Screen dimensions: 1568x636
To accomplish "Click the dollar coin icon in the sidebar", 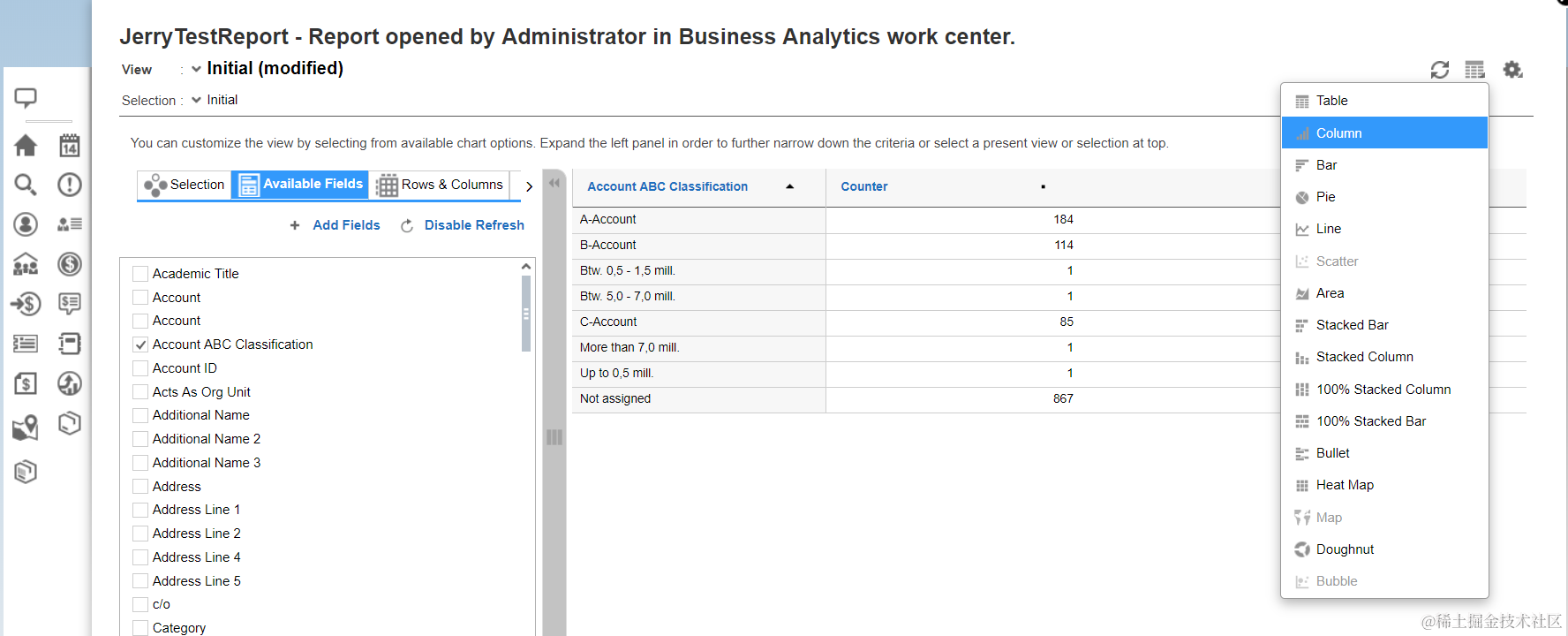I will [70, 264].
